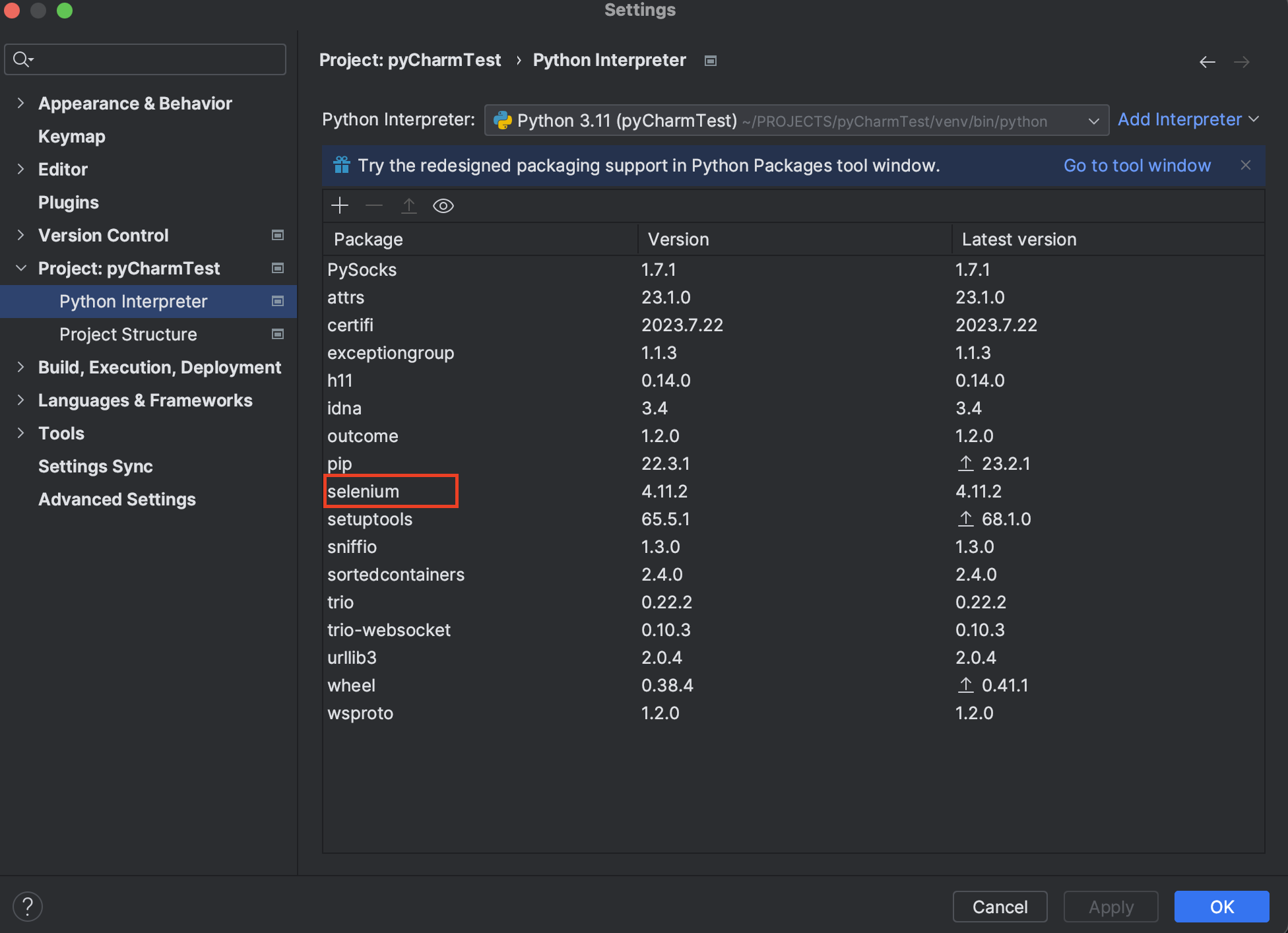Screen dimensions: 1288x933
Task: Toggle the show early releases eye icon
Action: [443, 206]
